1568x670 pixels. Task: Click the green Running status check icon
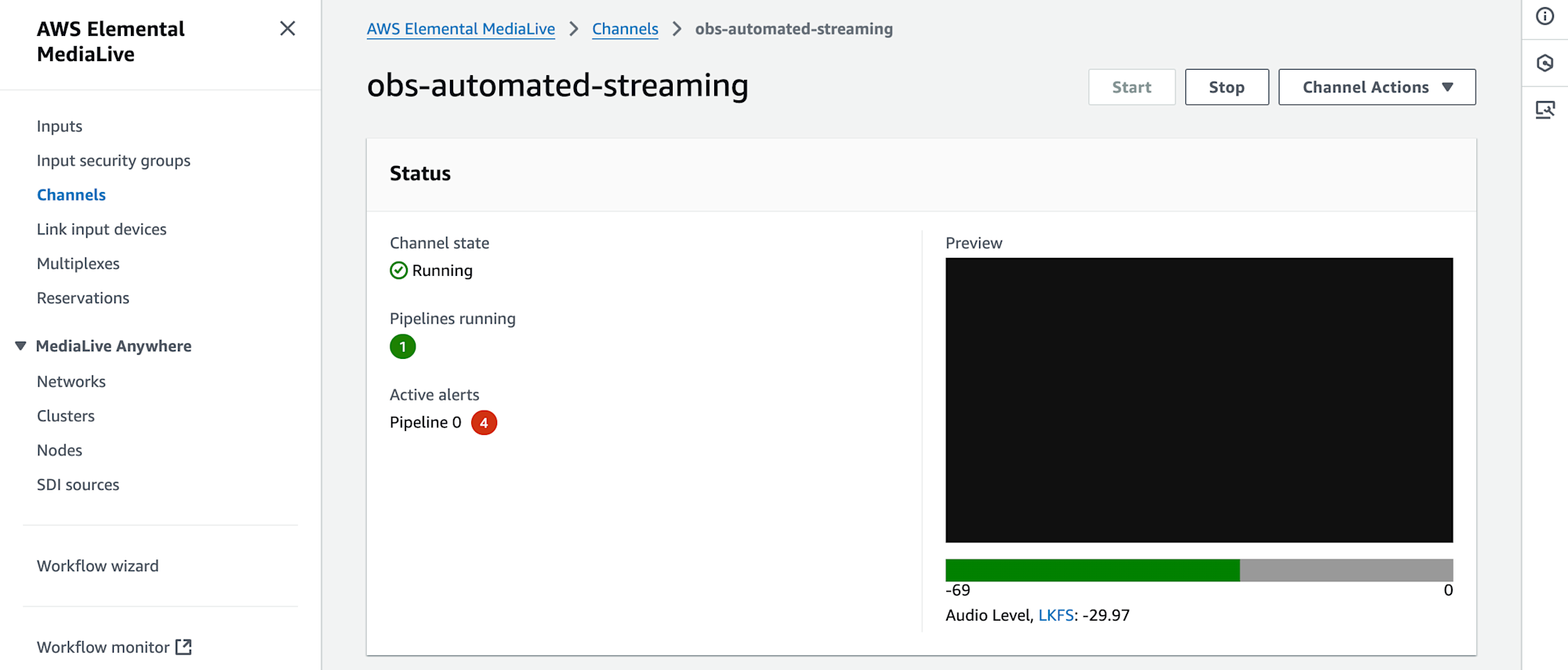pyautogui.click(x=398, y=270)
